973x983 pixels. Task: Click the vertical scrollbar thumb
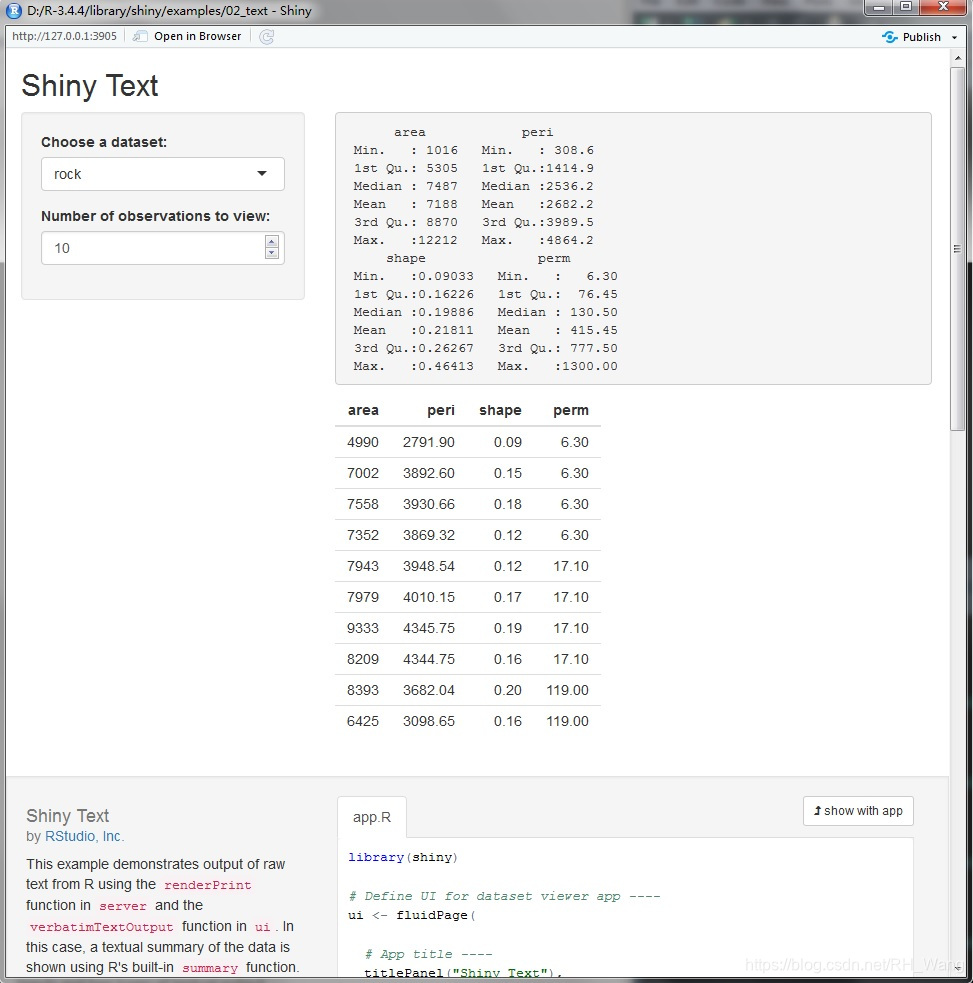coord(957,249)
